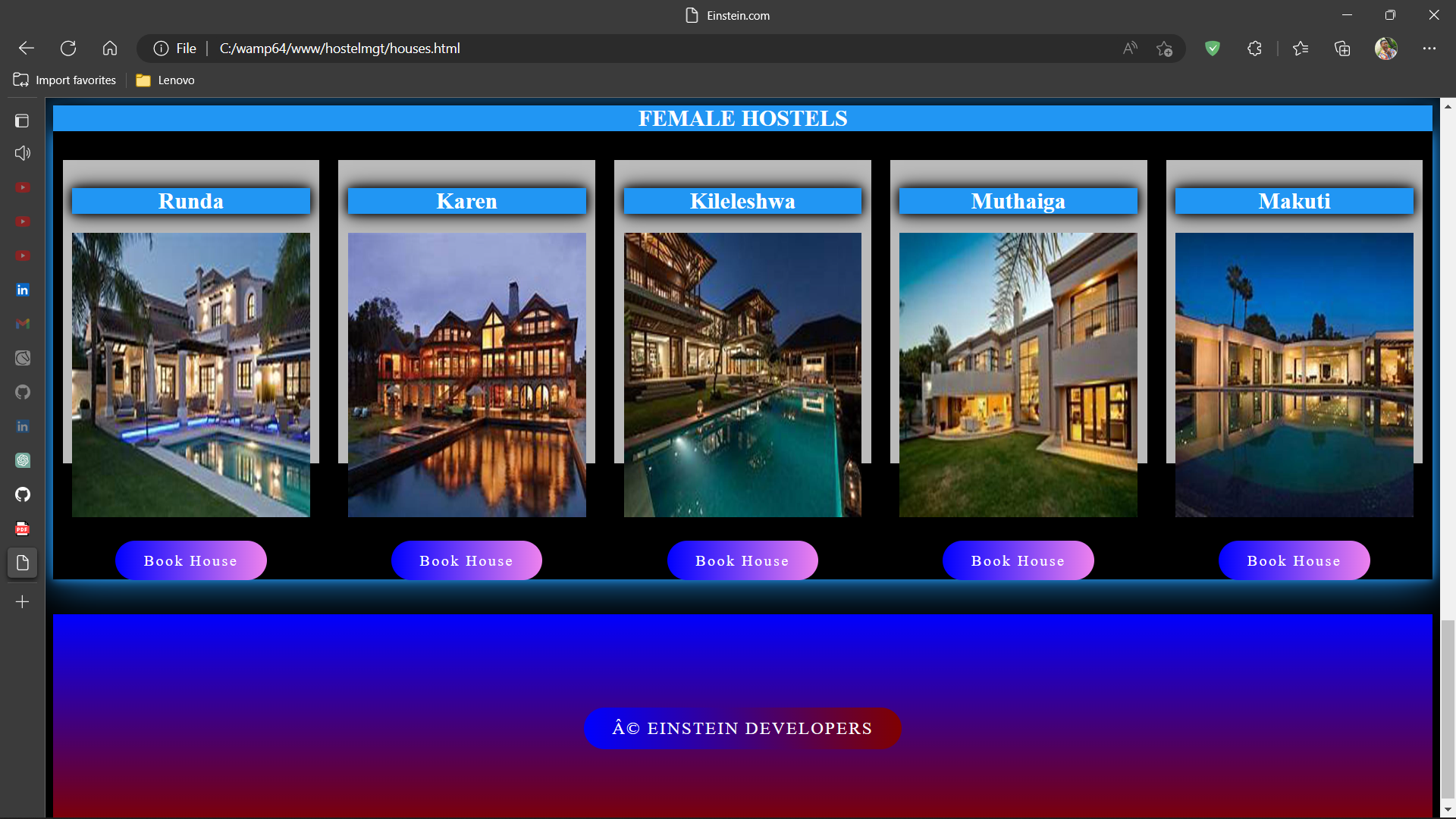Screen dimensions: 1456x819
Task: Open the green shield security extension
Action: 1213,49
